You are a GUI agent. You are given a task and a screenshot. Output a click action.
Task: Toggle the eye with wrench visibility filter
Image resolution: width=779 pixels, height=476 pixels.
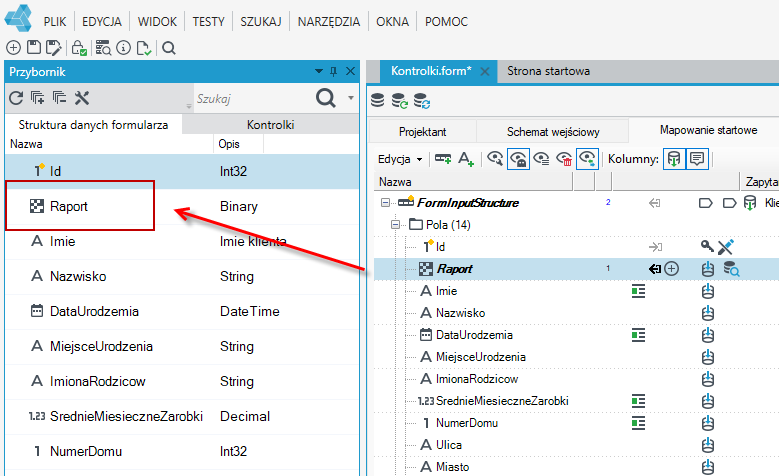495,159
